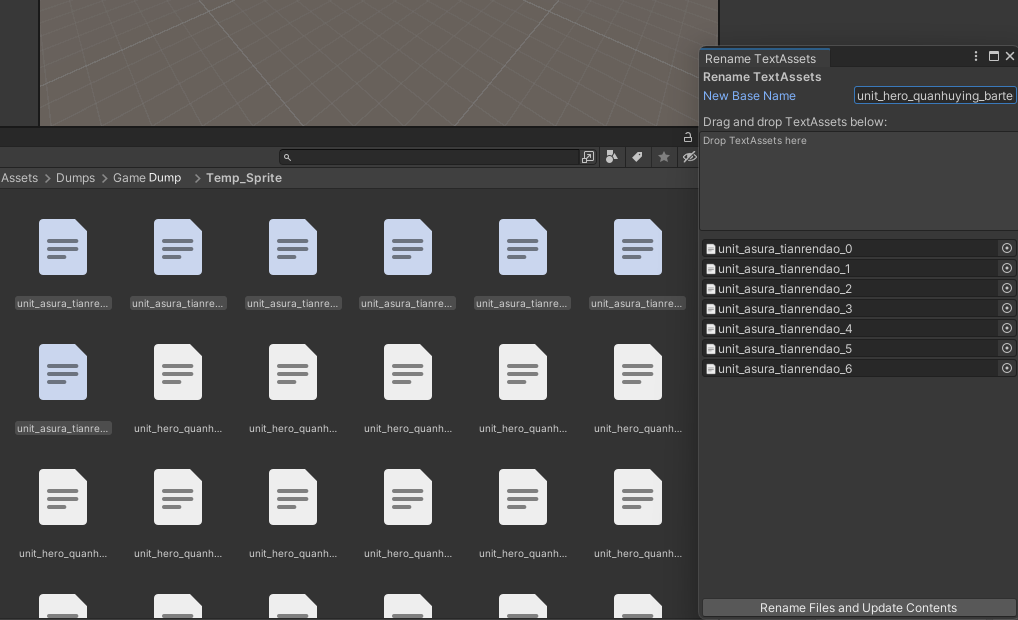Open the search in window icon
Screen dimensions: 1018x620
[588, 157]
